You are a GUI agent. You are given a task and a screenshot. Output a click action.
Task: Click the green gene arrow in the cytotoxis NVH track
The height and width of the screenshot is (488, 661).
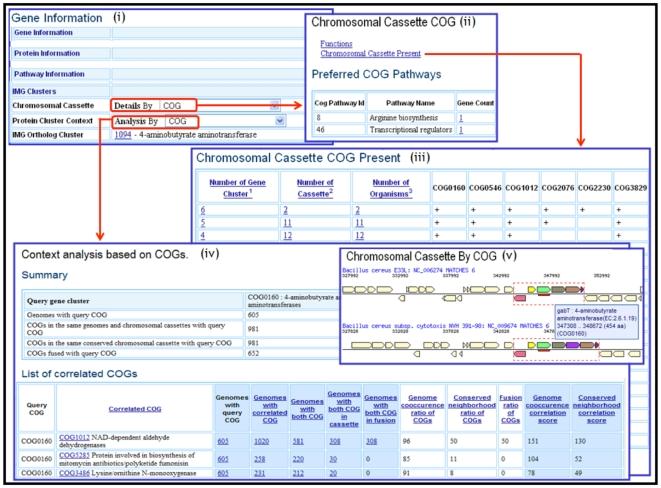tap(543, 344)
